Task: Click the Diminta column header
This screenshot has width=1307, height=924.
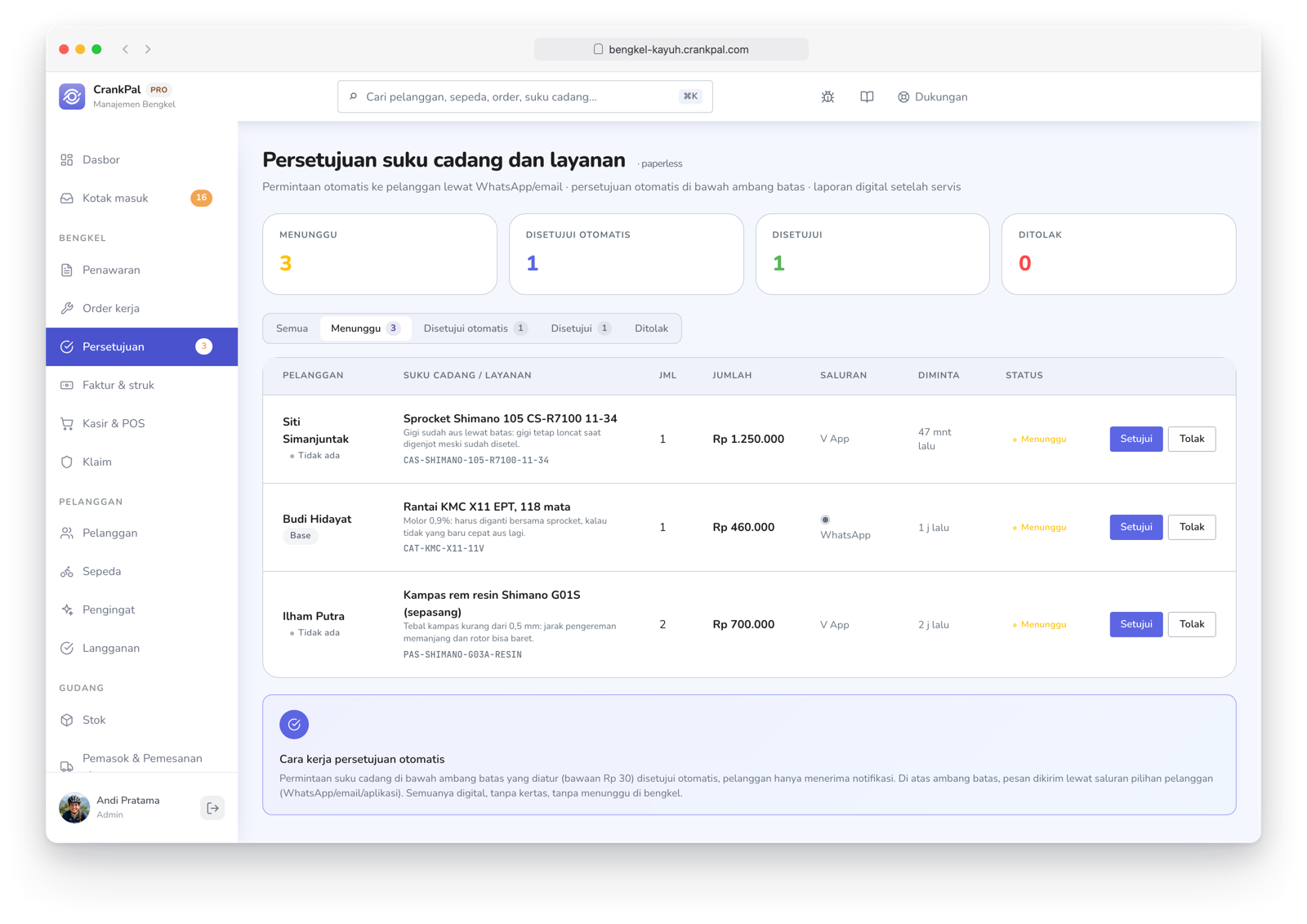Action: pos(939,376)
